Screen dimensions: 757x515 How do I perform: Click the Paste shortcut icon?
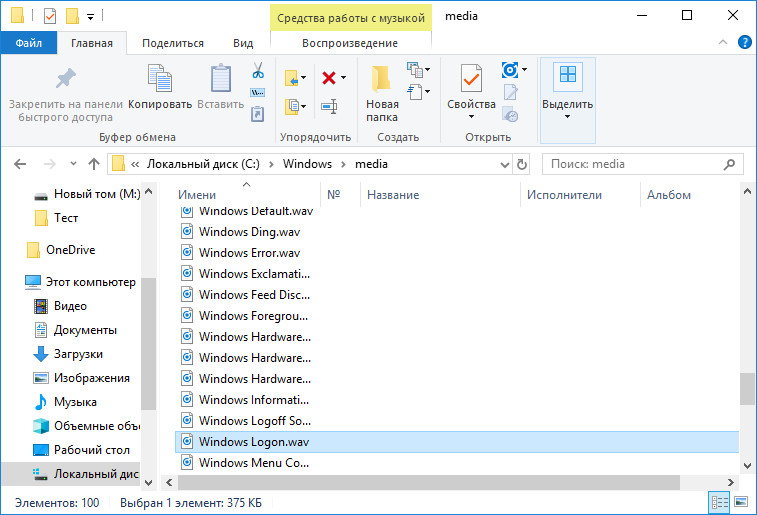(x=257, y=114)
